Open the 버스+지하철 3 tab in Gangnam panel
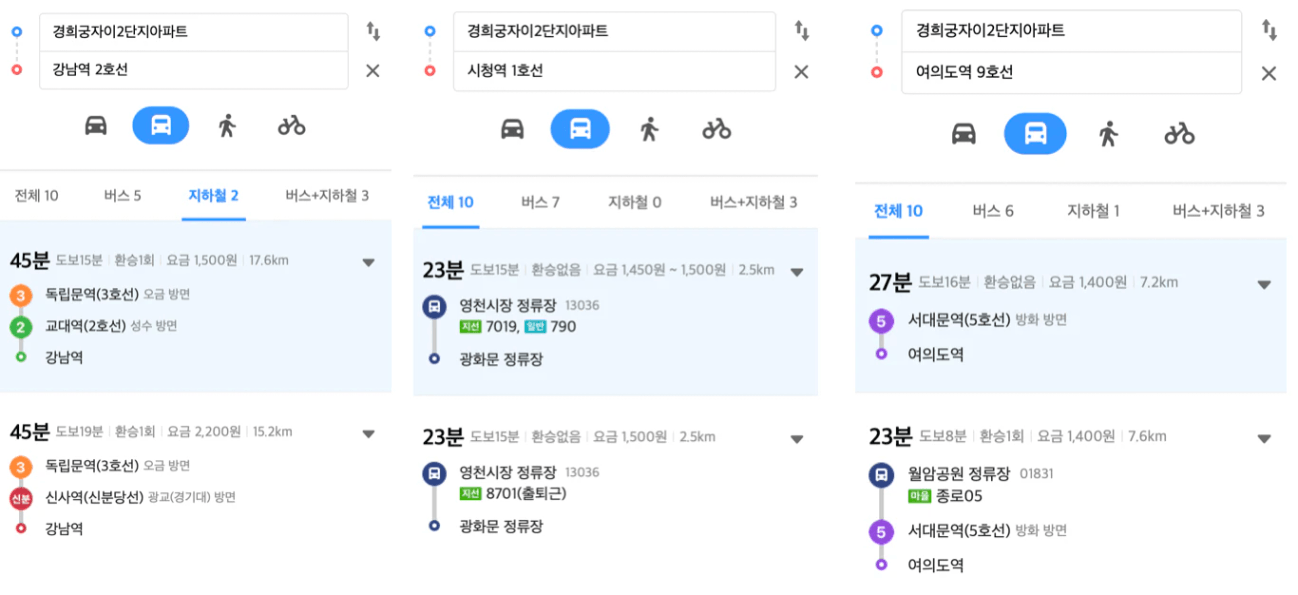The height and width of the screenshot is (595, 1298). tap(327, 195)
